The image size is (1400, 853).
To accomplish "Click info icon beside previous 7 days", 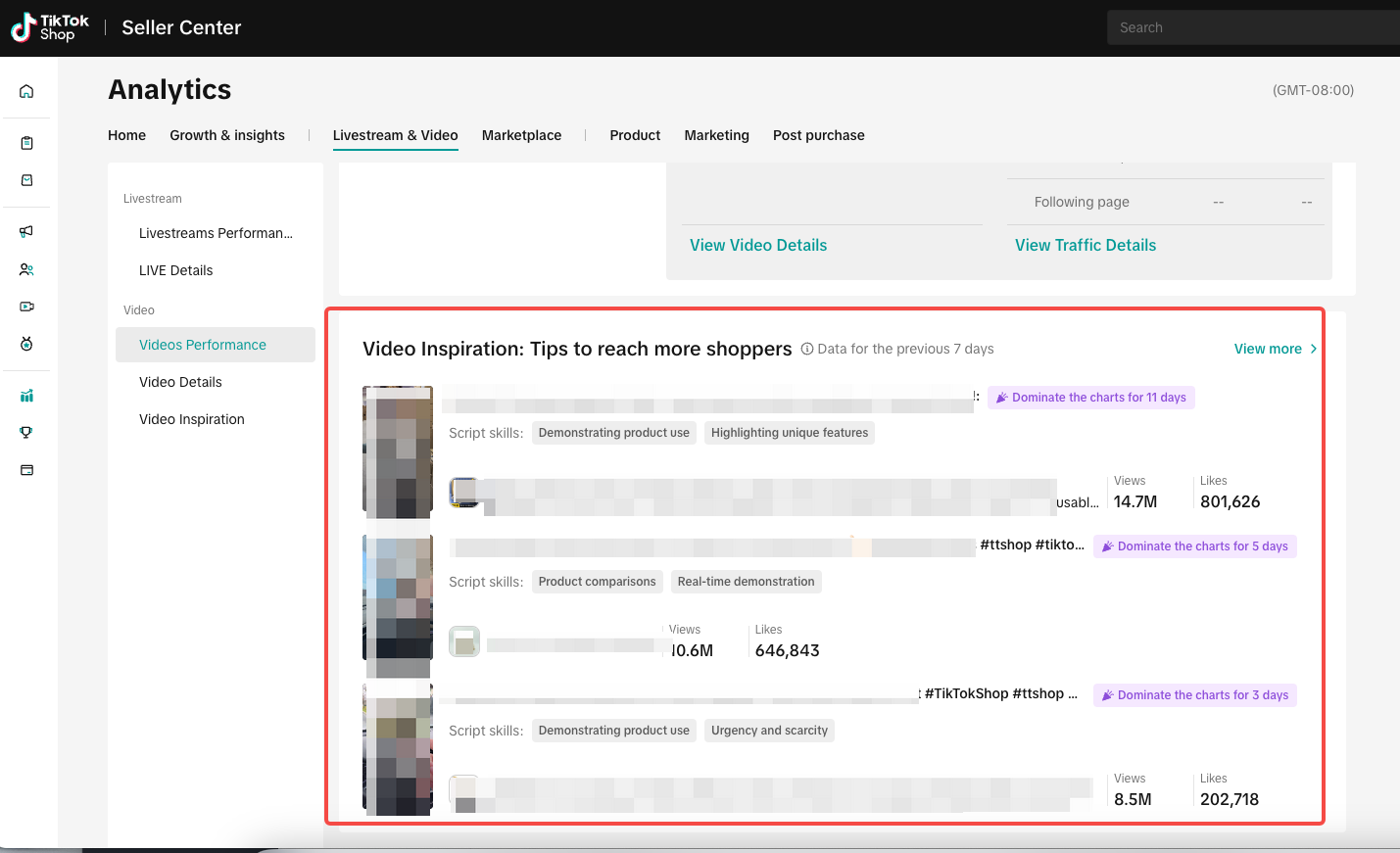I will 807,349.
